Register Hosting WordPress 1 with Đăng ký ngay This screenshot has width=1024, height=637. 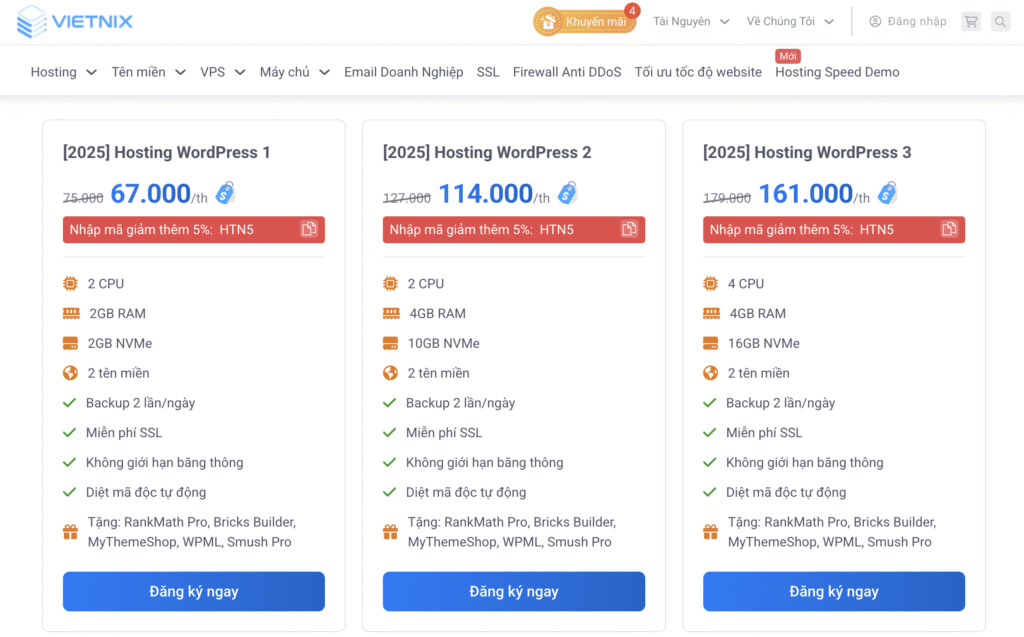pyautogui.click(x=194, y=591)
